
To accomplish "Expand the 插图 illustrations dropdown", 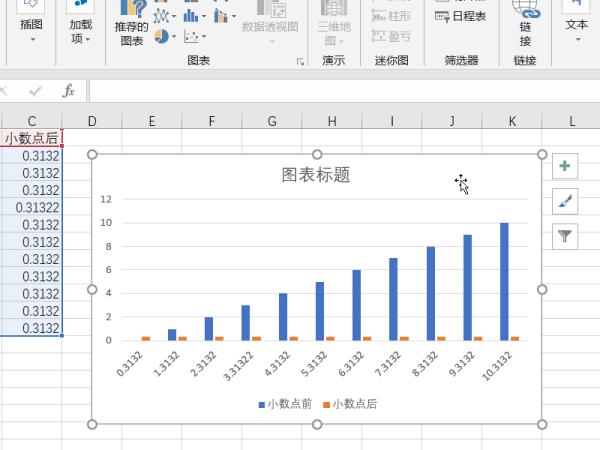I will (32, 39).
